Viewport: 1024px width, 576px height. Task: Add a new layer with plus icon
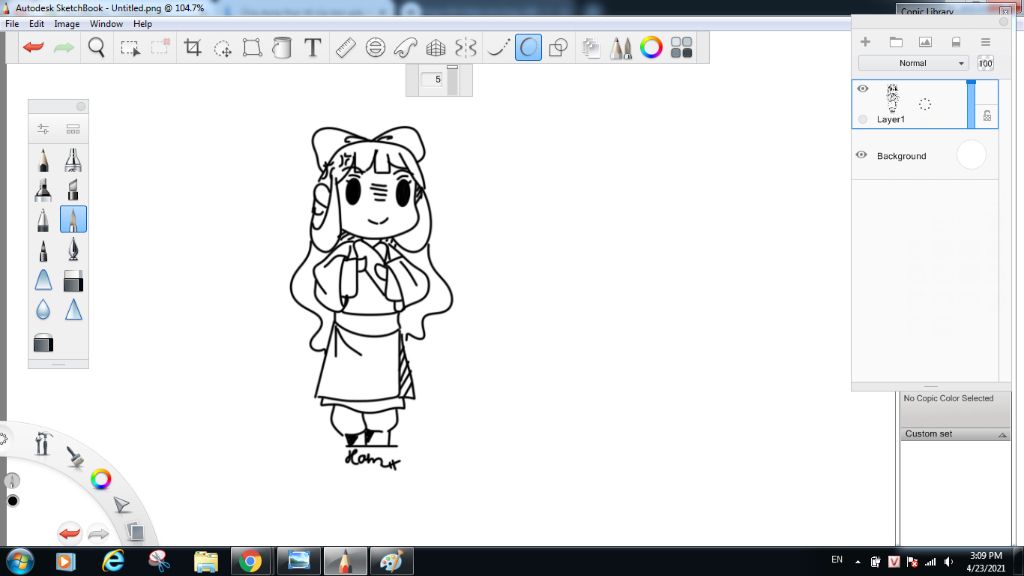pos(865,42)
